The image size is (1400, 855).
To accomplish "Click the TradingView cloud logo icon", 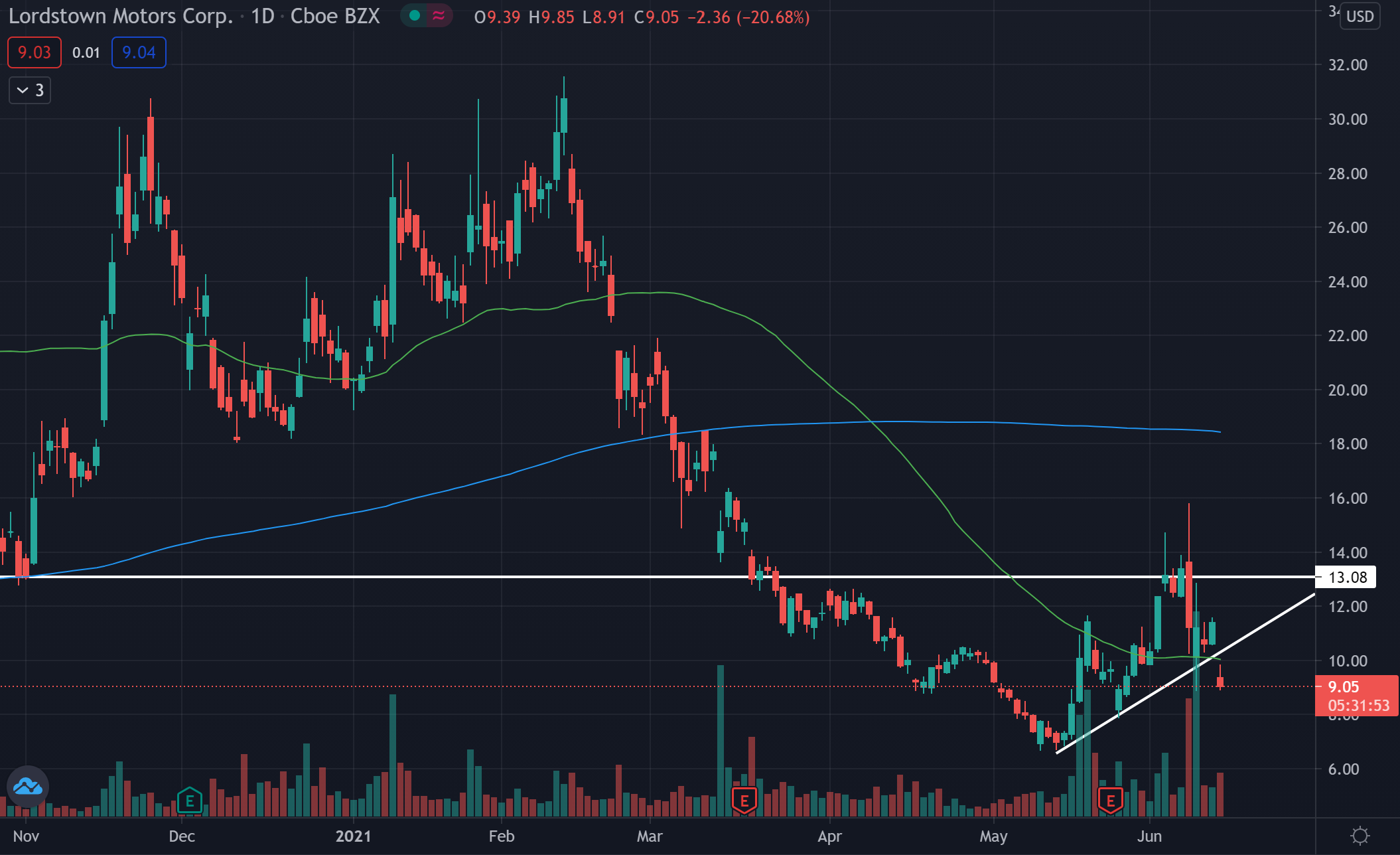I will [x=28, y=787].
